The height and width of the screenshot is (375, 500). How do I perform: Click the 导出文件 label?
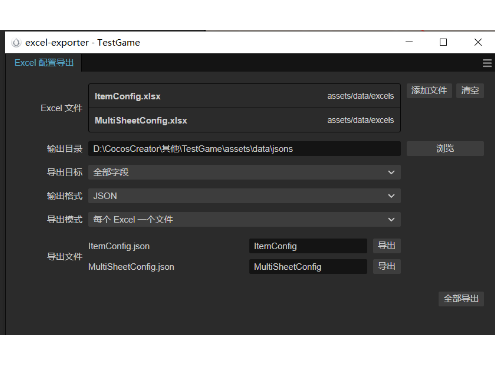click(x=64, y=256)
